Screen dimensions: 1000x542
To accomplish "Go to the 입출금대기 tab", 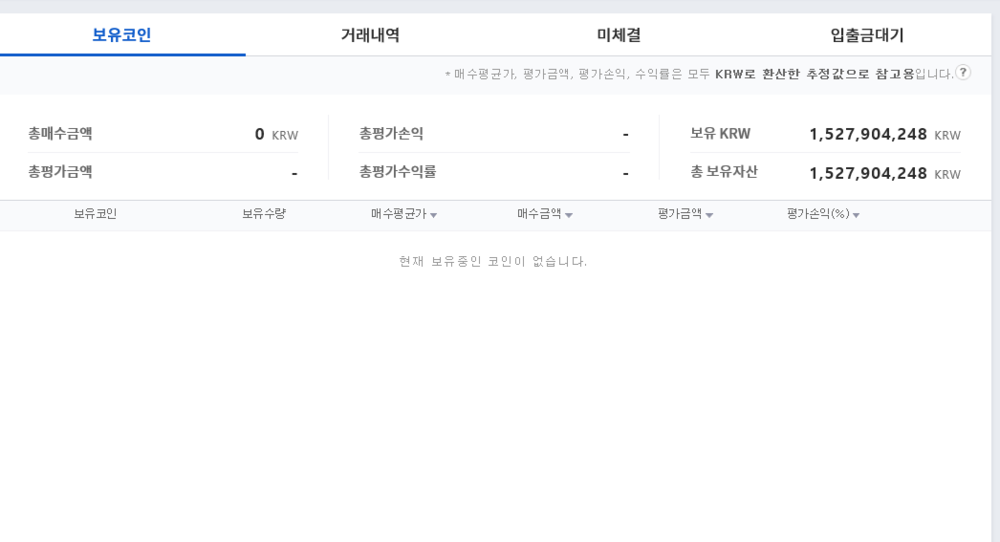I will (867, 36).
